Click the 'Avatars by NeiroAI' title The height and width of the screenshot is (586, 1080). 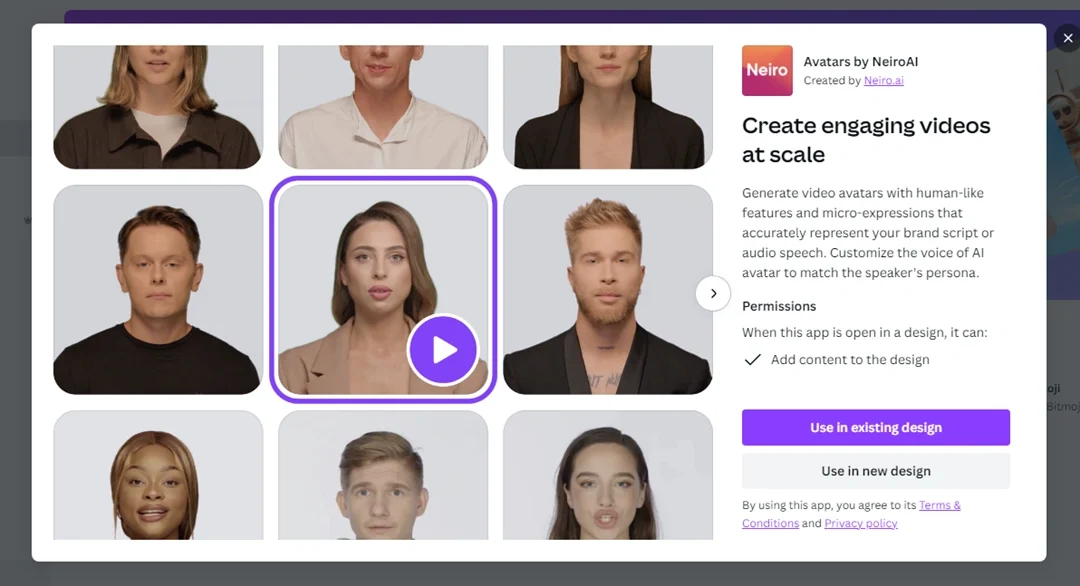click(x=860, y=61)
